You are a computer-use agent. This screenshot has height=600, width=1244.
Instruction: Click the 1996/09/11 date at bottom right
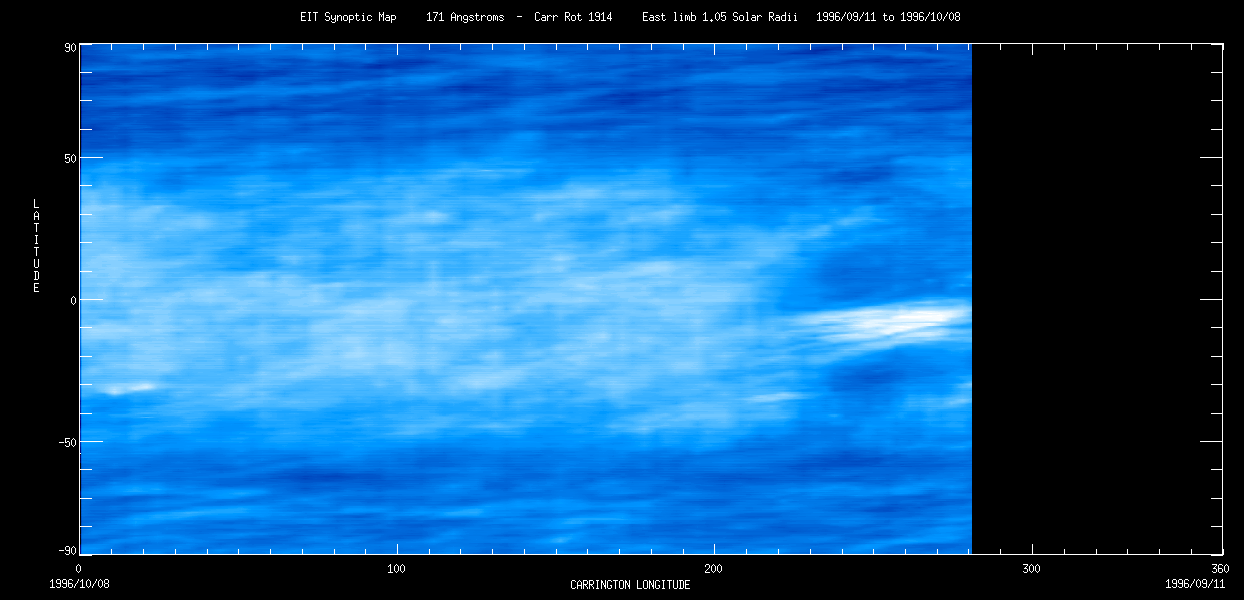(x=1196, y=583)
